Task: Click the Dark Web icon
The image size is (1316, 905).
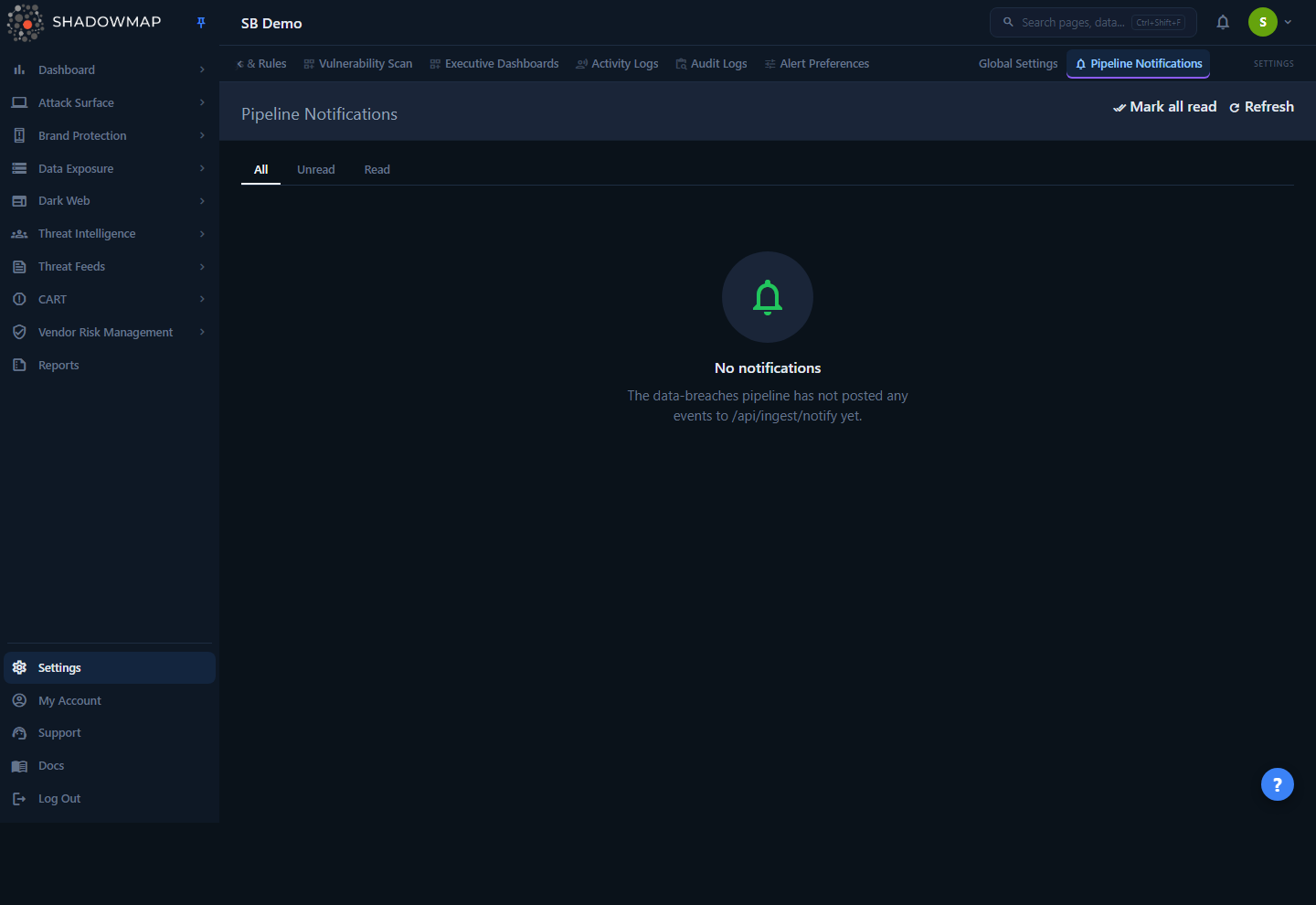Action: point(19,201)
